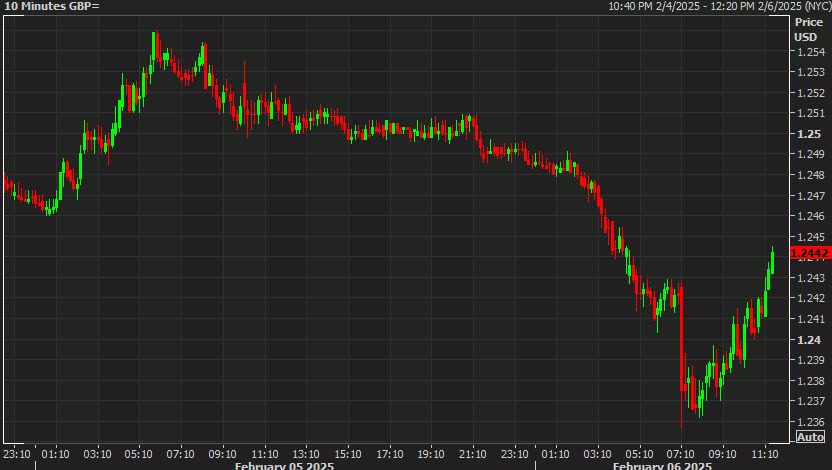Click the tall green candle at the chart's highest peak

pyautogui.click(x=154, y=50)
